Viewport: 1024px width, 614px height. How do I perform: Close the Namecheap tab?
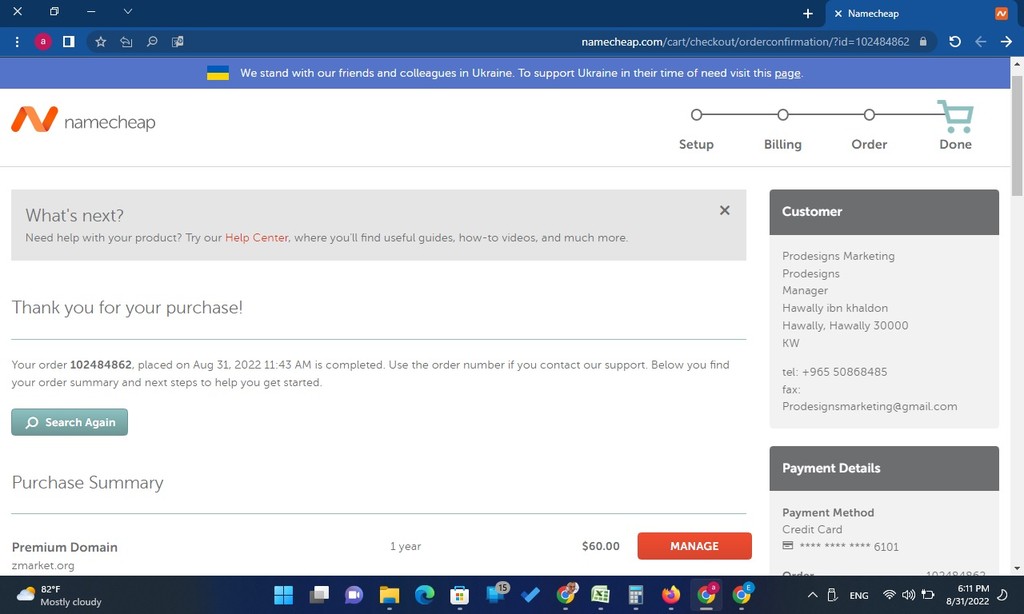click(838, 14)
